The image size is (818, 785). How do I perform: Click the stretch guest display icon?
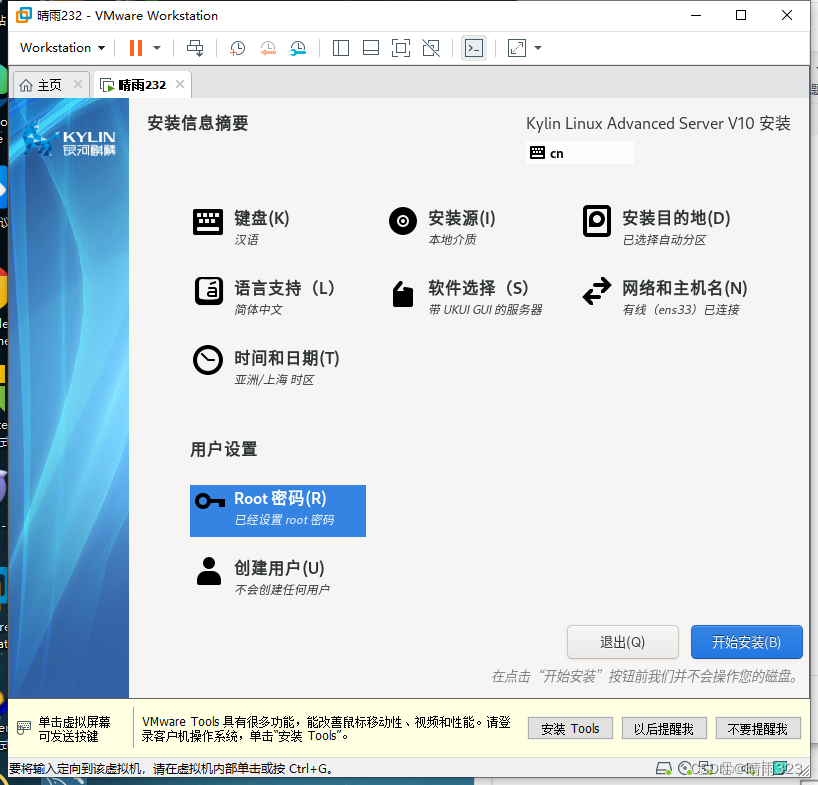tap(516, 48)
